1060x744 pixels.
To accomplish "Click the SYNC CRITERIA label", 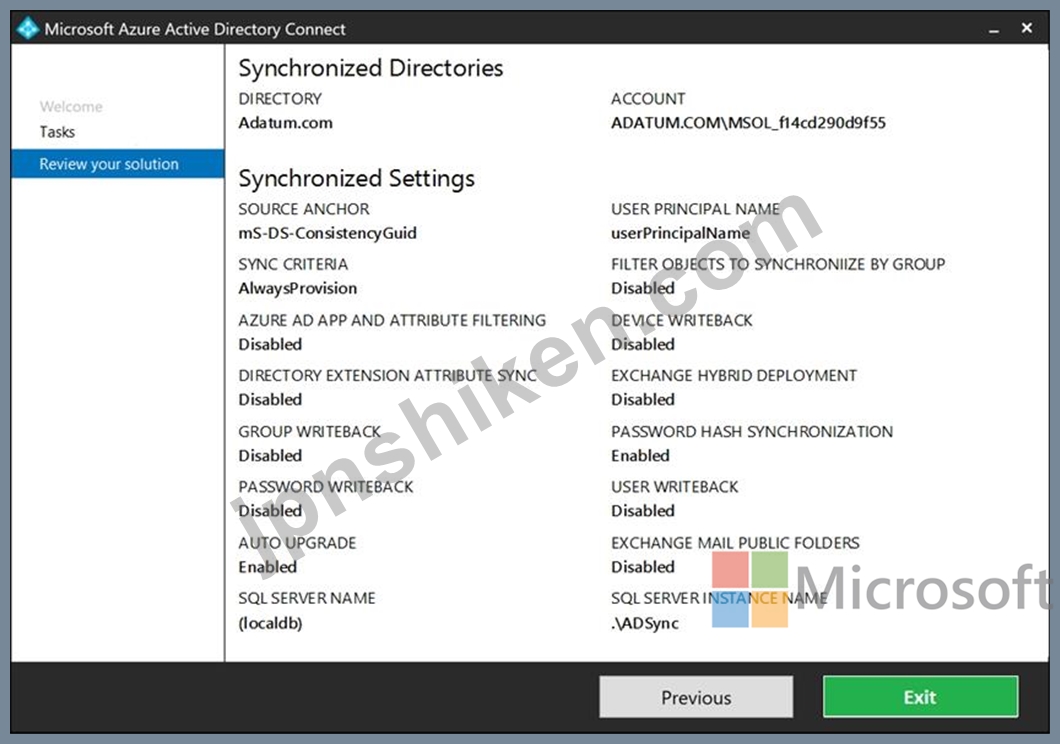I will pyautogui.click(x=293, y=264).
